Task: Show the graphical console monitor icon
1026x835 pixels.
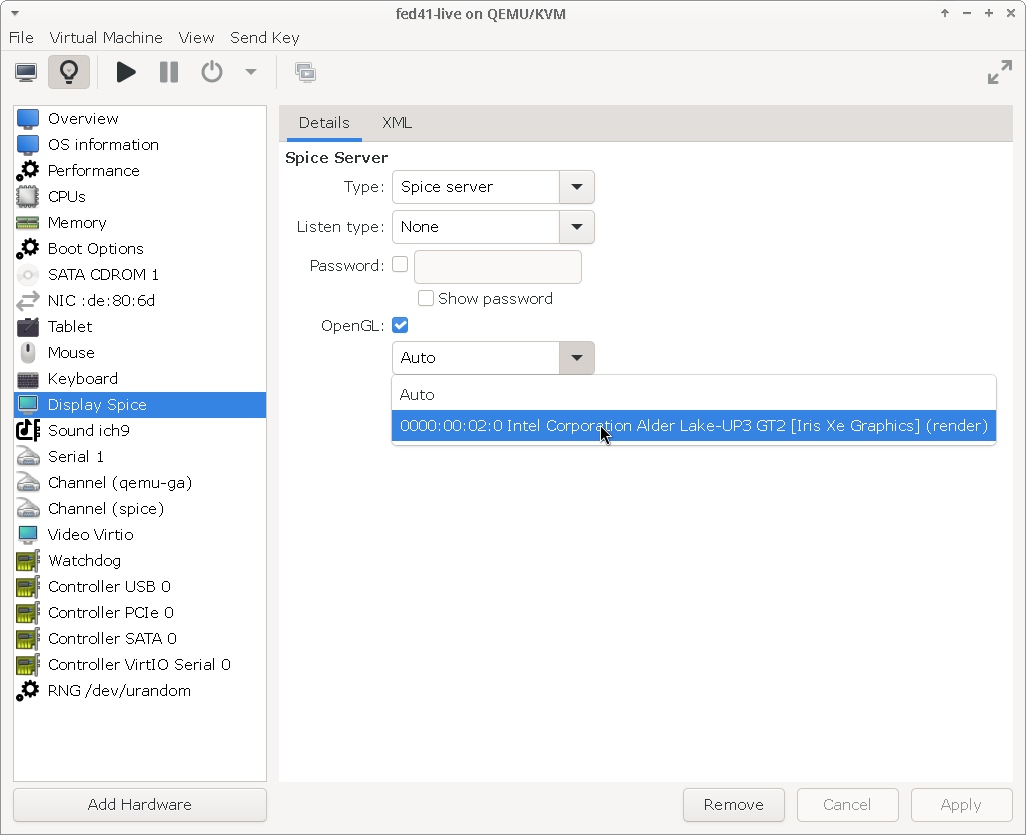Action: pos(26,72)
